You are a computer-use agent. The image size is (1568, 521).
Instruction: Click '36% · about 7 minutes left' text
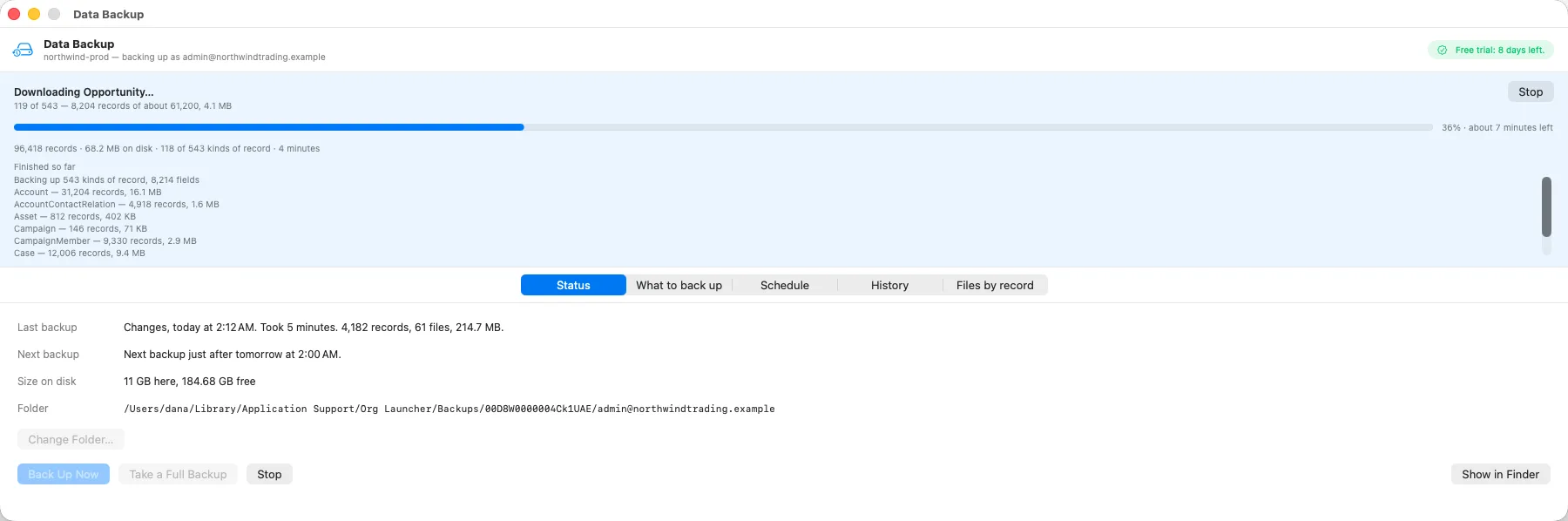[x=1497, y=127]
